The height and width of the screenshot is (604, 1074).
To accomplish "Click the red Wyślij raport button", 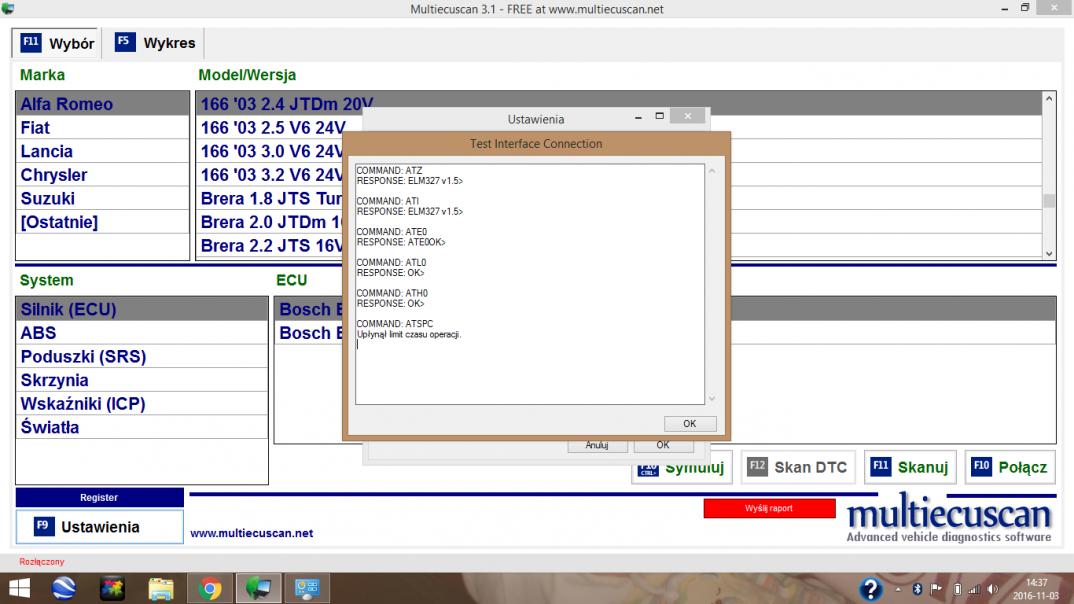I will pos(769,508).
